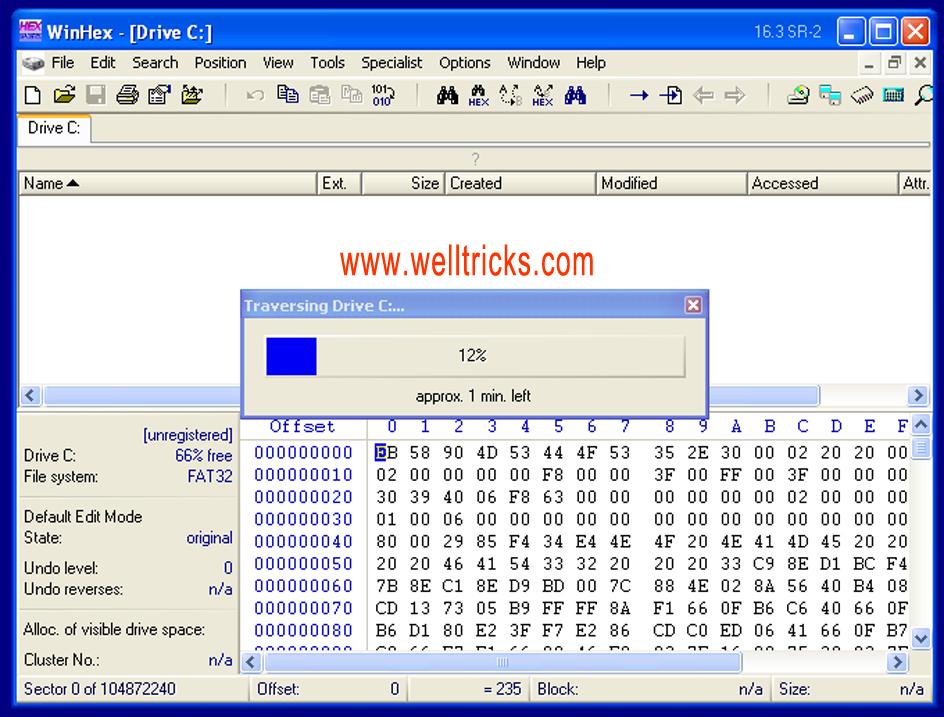Click the Copy Block icon

click(x=287, y=95)
